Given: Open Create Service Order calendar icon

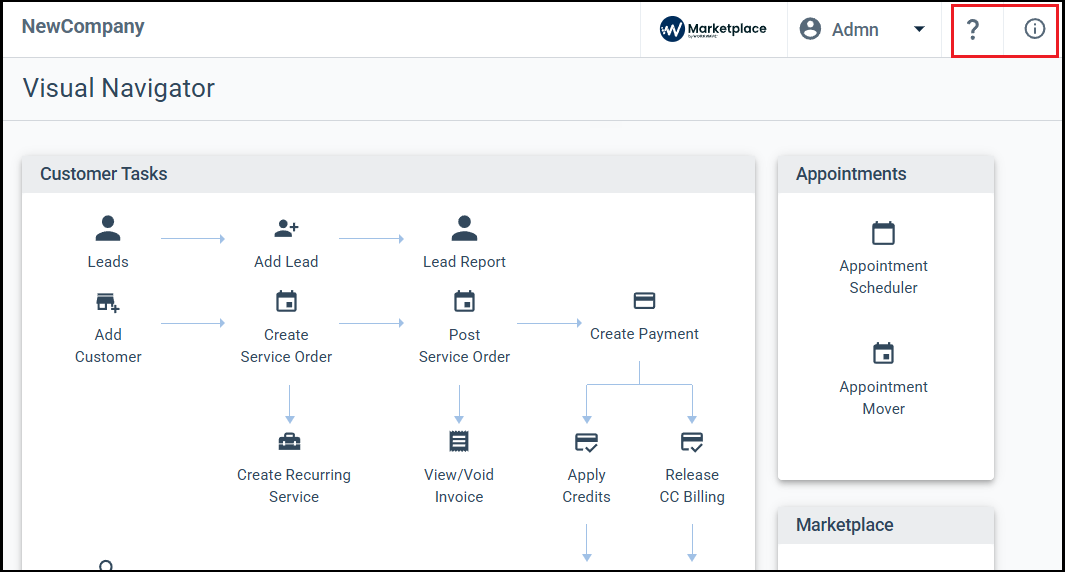Looking at the screenshot, I should pos(286,302).
